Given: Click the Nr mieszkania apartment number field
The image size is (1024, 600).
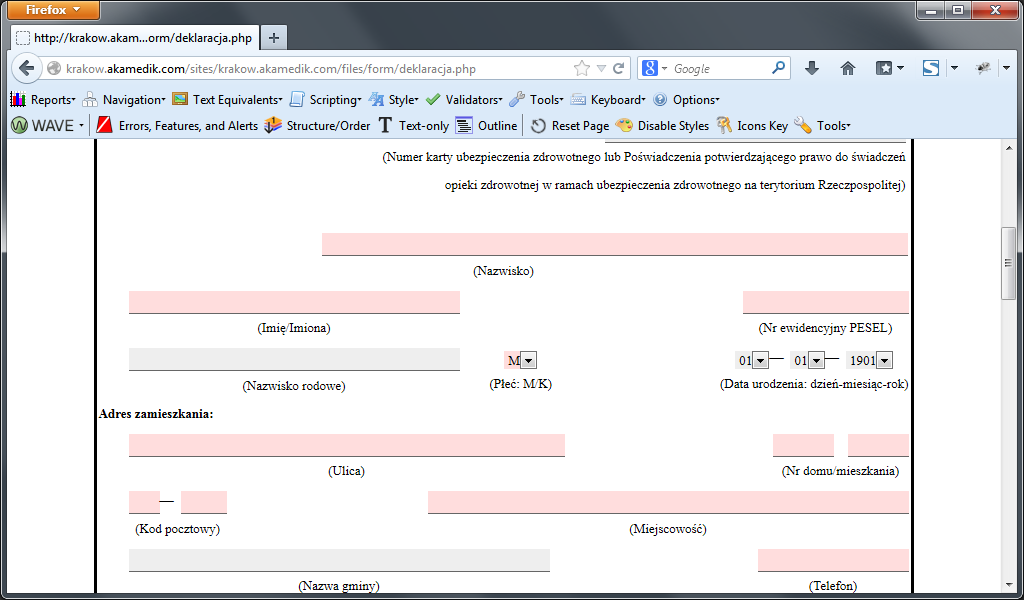Looking at the screenshot, I should click(x=878, y=445).
